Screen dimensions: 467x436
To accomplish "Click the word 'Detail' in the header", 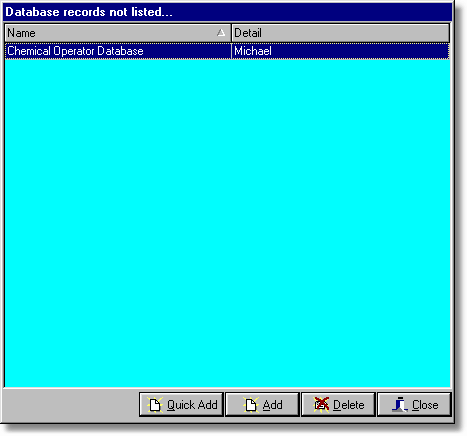I will click(248, 33).
